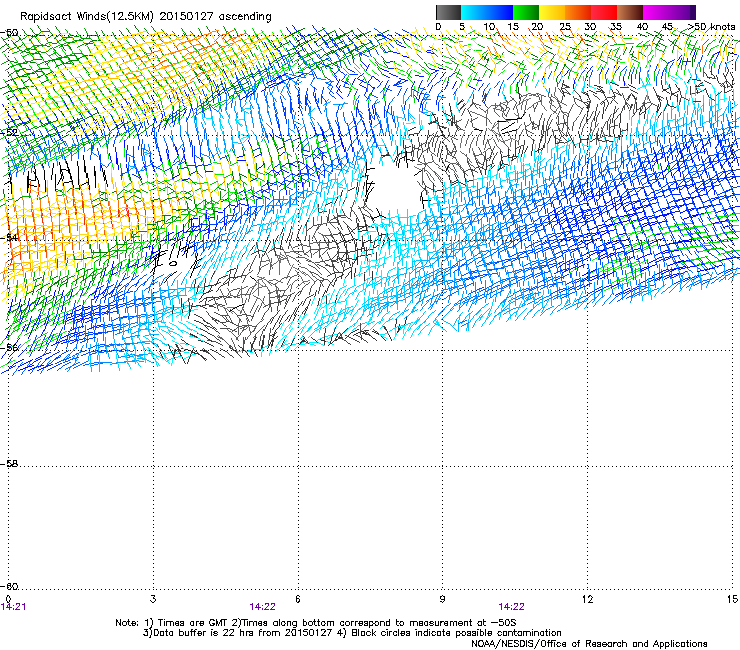Click the green 15-20 knots colorbar segment
Image resolution: width=740 pixels, height=650 pixels.
526,12
